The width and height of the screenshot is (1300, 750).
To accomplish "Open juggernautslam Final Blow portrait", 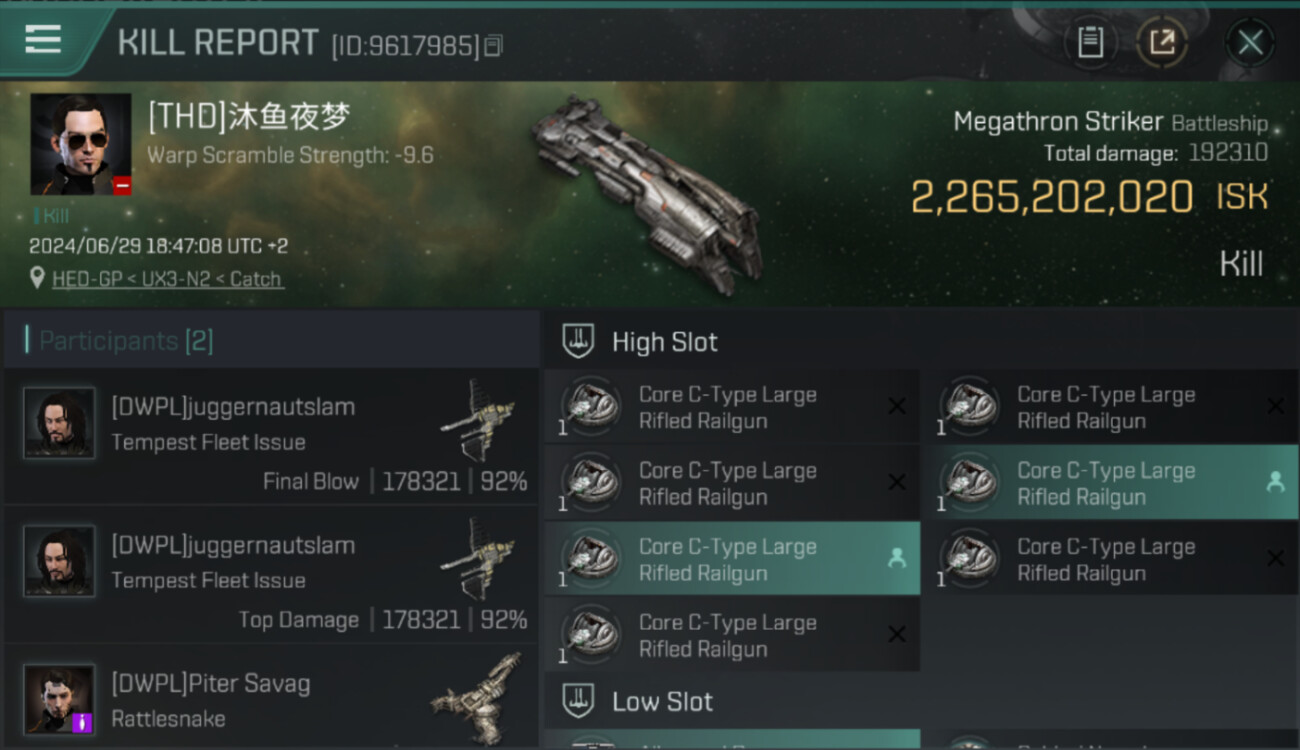I will [x=60, y=423].
